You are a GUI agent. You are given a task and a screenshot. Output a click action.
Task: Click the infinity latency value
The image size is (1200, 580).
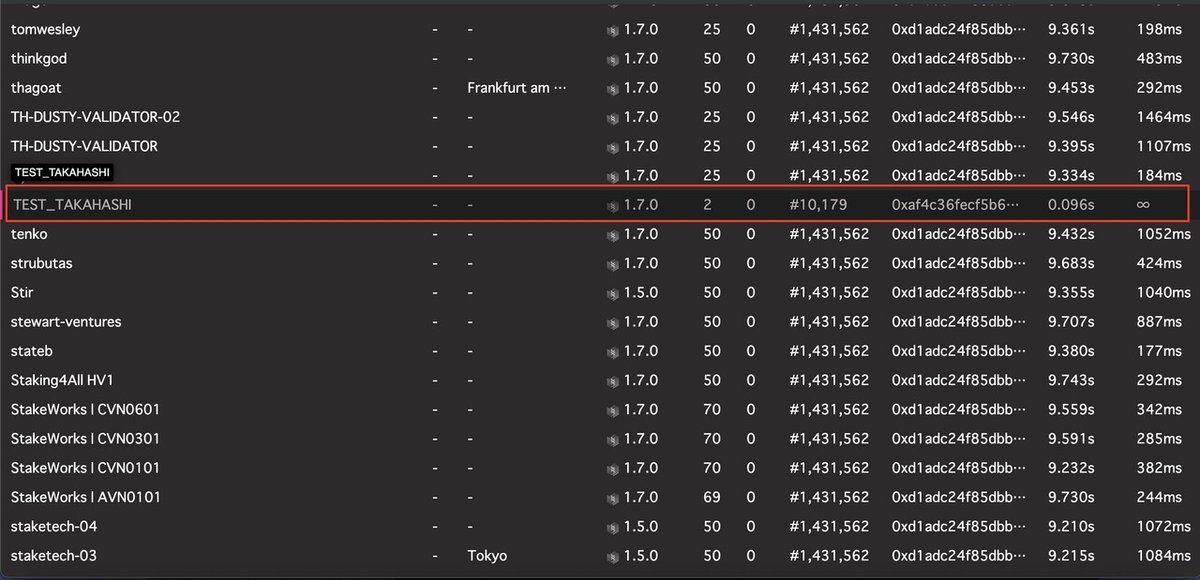coord(1142,205)
